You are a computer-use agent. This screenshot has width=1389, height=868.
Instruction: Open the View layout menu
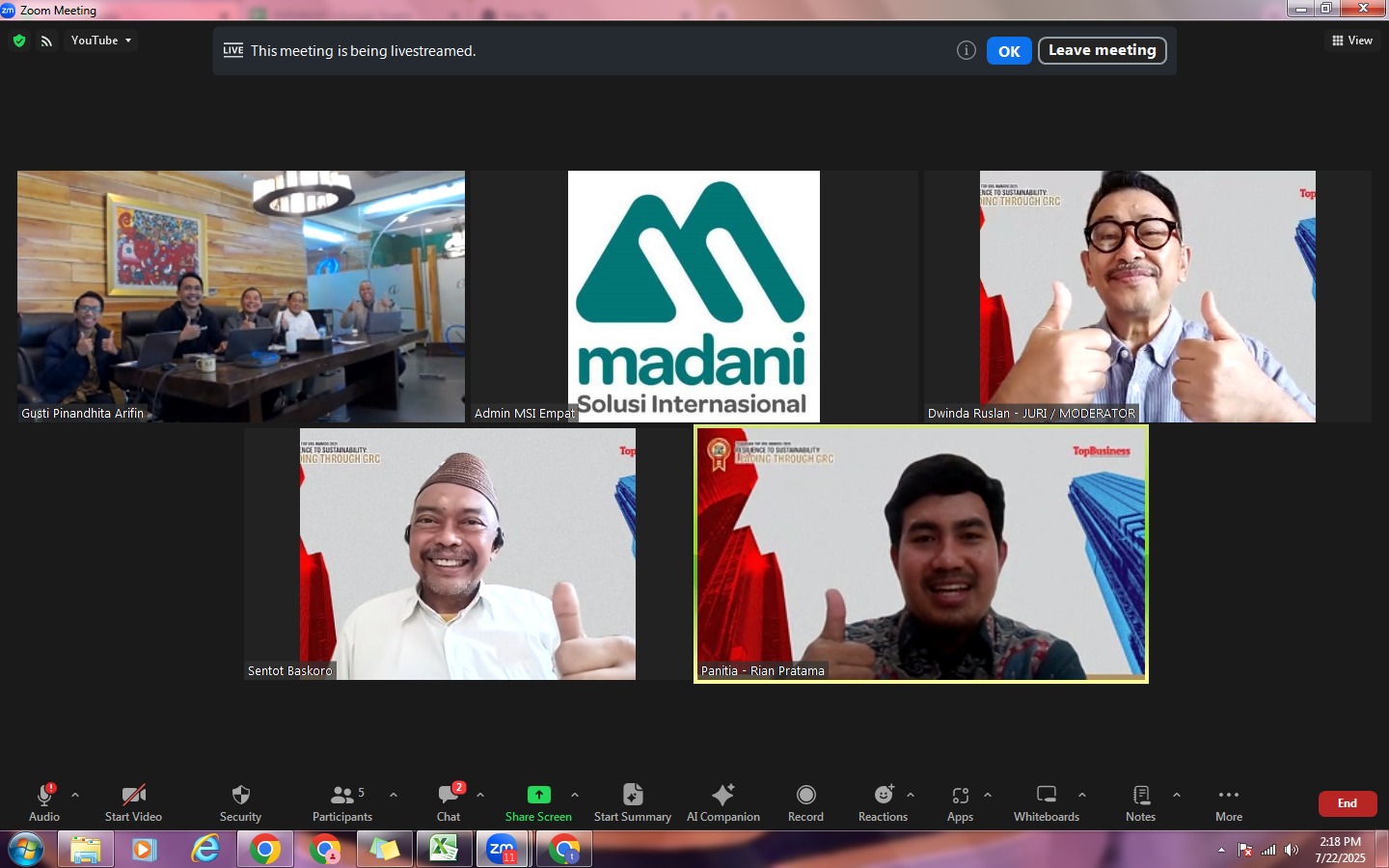click(x=1352, y=41)
